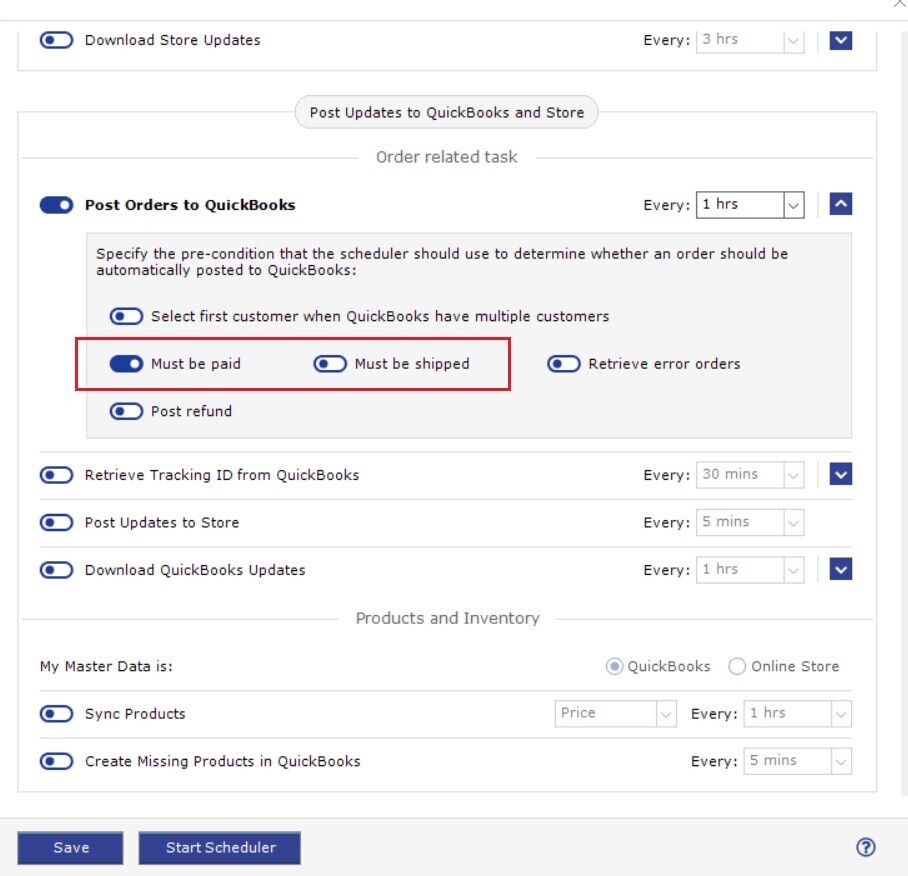This screenshot has width=908, height=876.
Task: Open the Price dropdown for Sync Products
Action: [x=616, y=714]
